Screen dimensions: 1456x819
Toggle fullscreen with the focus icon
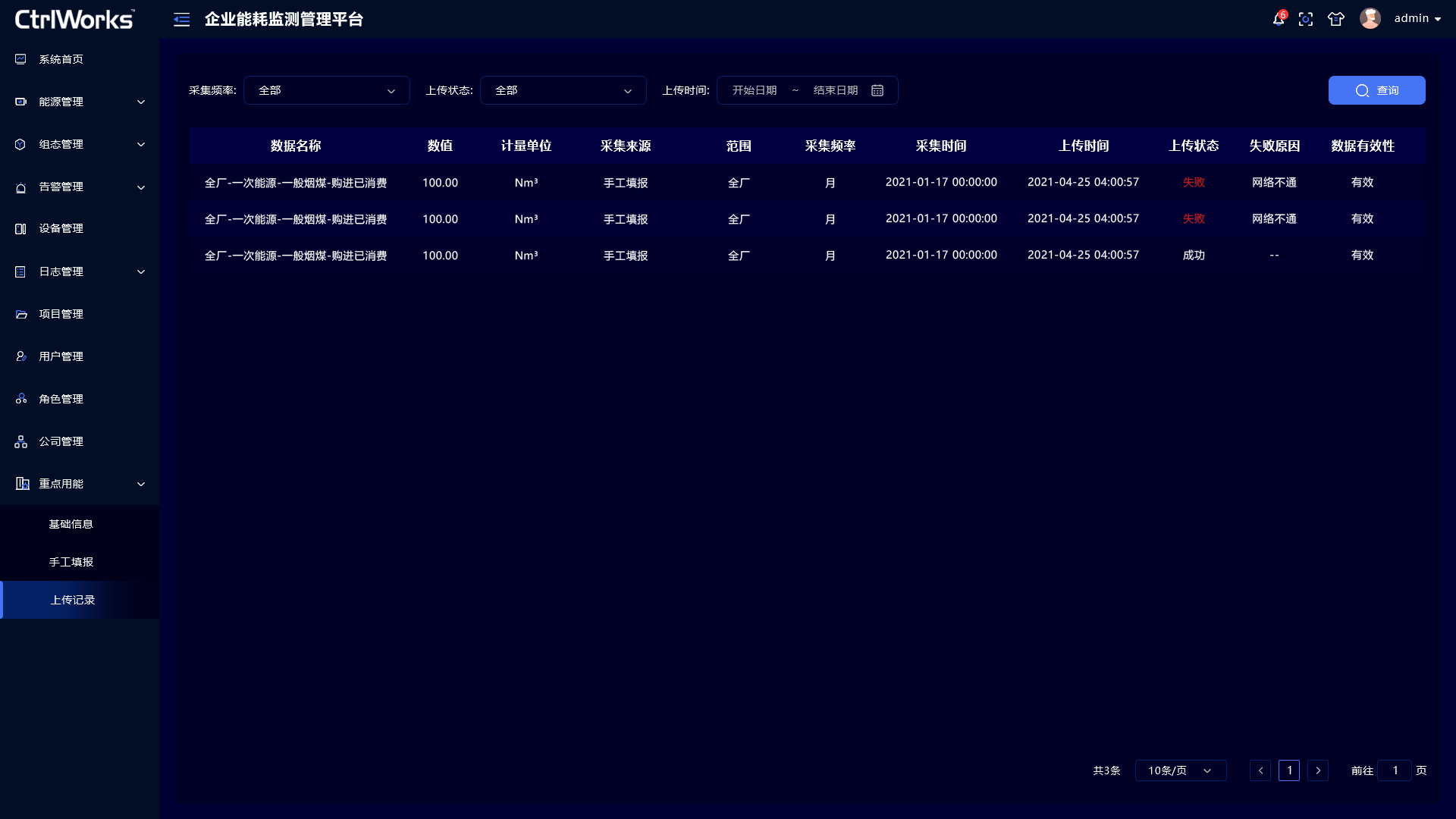pyautogui.click(x=1306, y=19)
